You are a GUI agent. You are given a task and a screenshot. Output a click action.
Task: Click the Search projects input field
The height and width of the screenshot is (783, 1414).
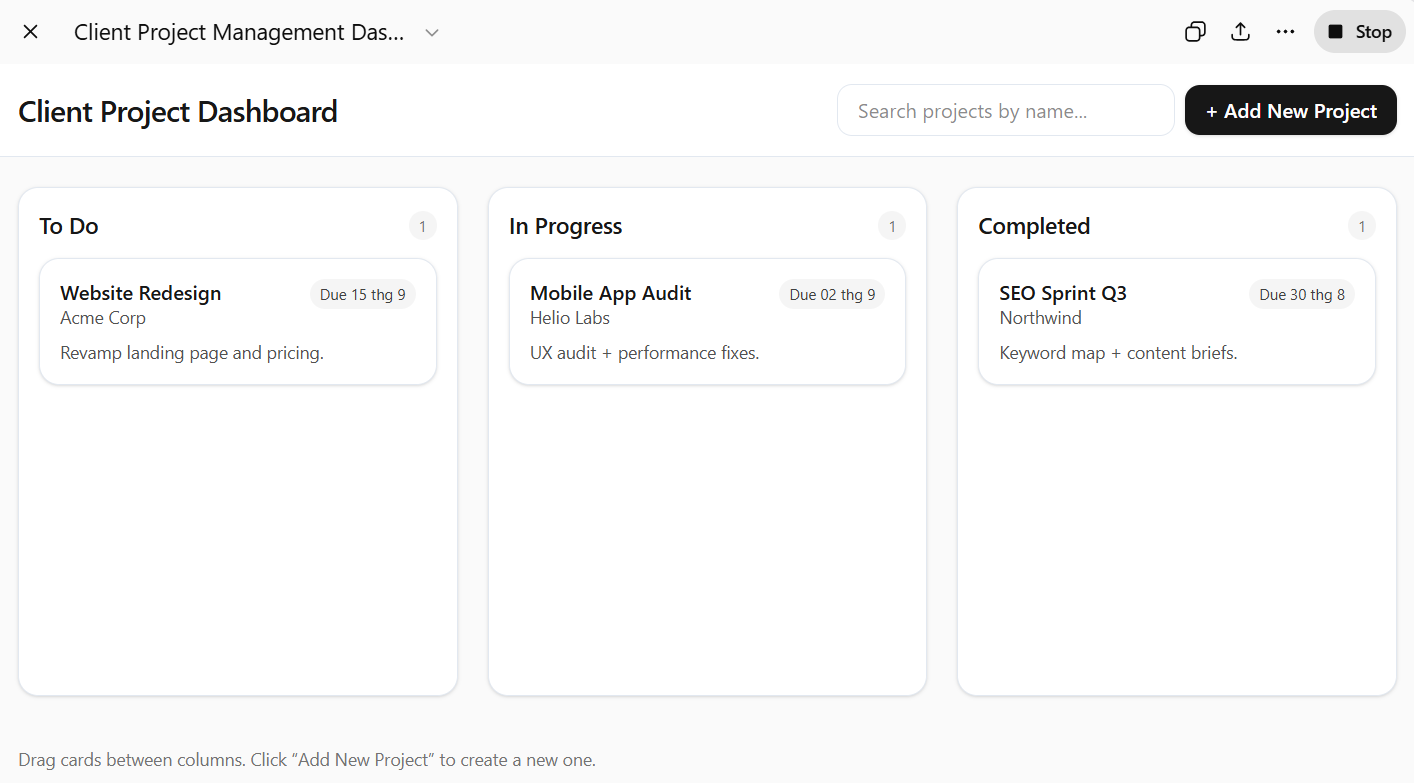[1005, 111]
